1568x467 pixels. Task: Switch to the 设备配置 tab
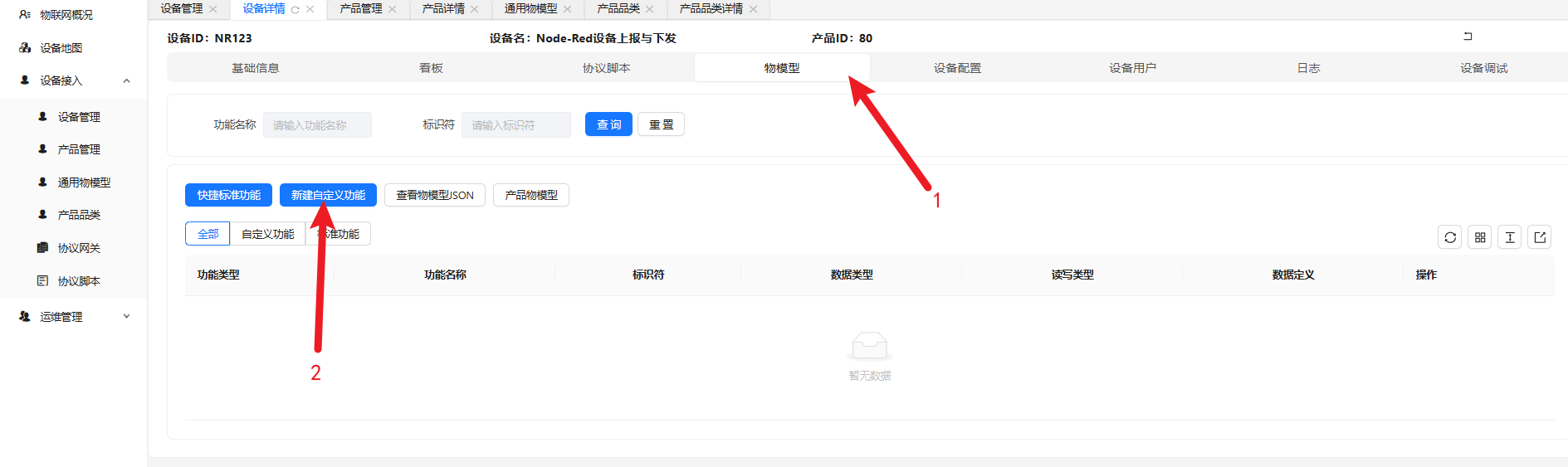point(957,68)
